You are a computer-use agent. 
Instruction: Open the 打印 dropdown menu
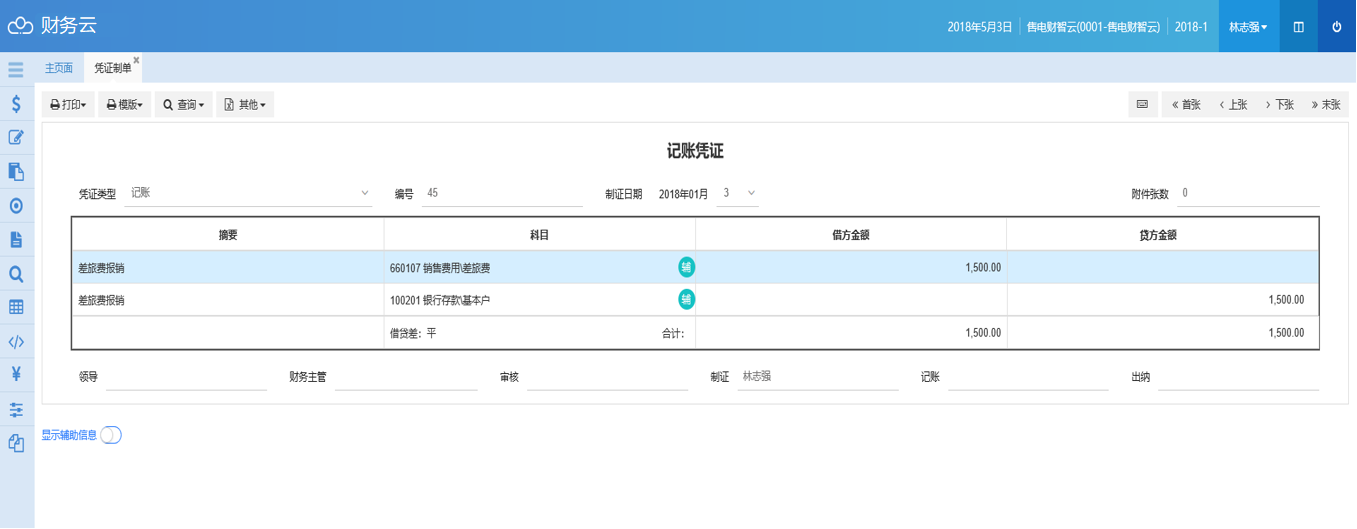pyautogui.click(x=68, y=104)
